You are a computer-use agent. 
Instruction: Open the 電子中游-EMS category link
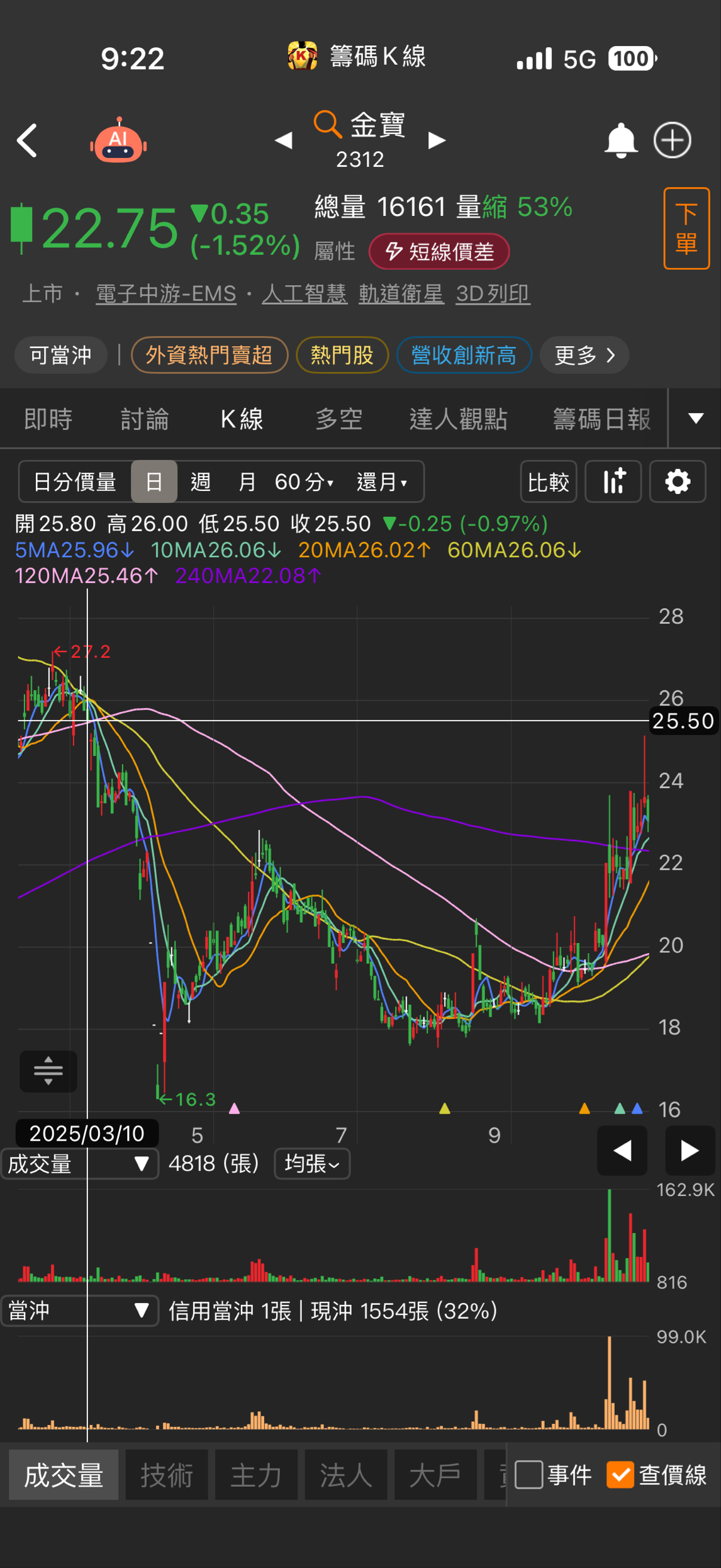pyautogui.click(x=166, y=293)
